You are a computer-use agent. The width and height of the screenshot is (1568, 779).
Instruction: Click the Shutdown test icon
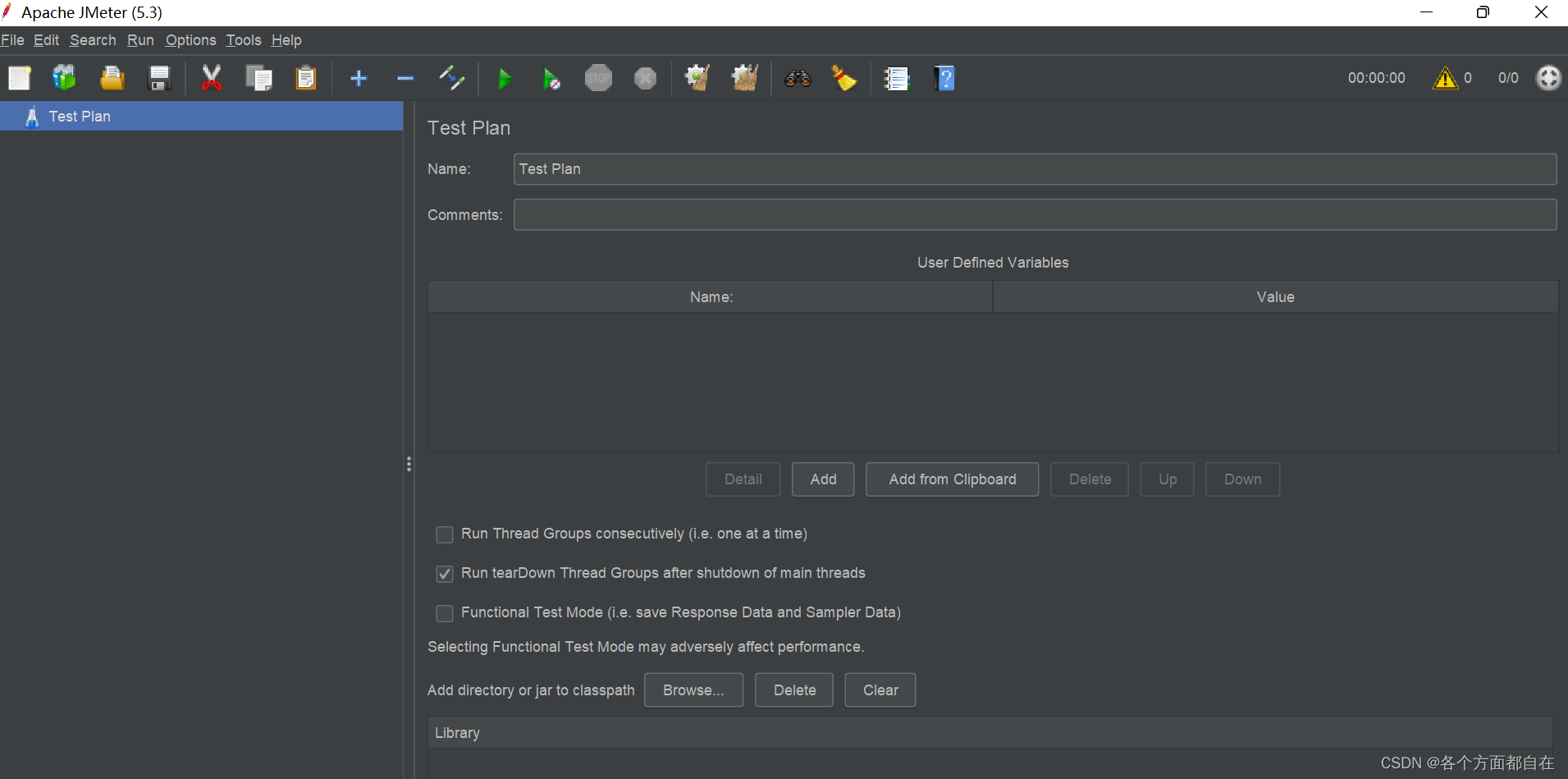645,78
